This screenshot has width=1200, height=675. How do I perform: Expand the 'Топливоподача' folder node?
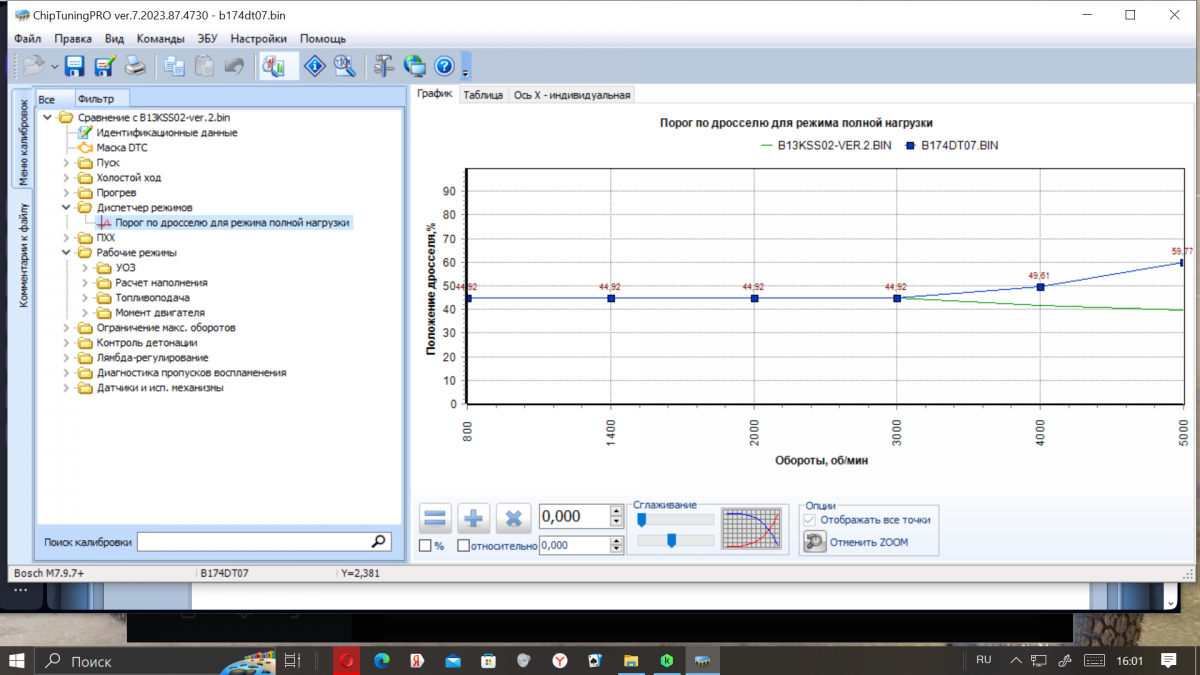pyautogui.click(x=85, y=298)
